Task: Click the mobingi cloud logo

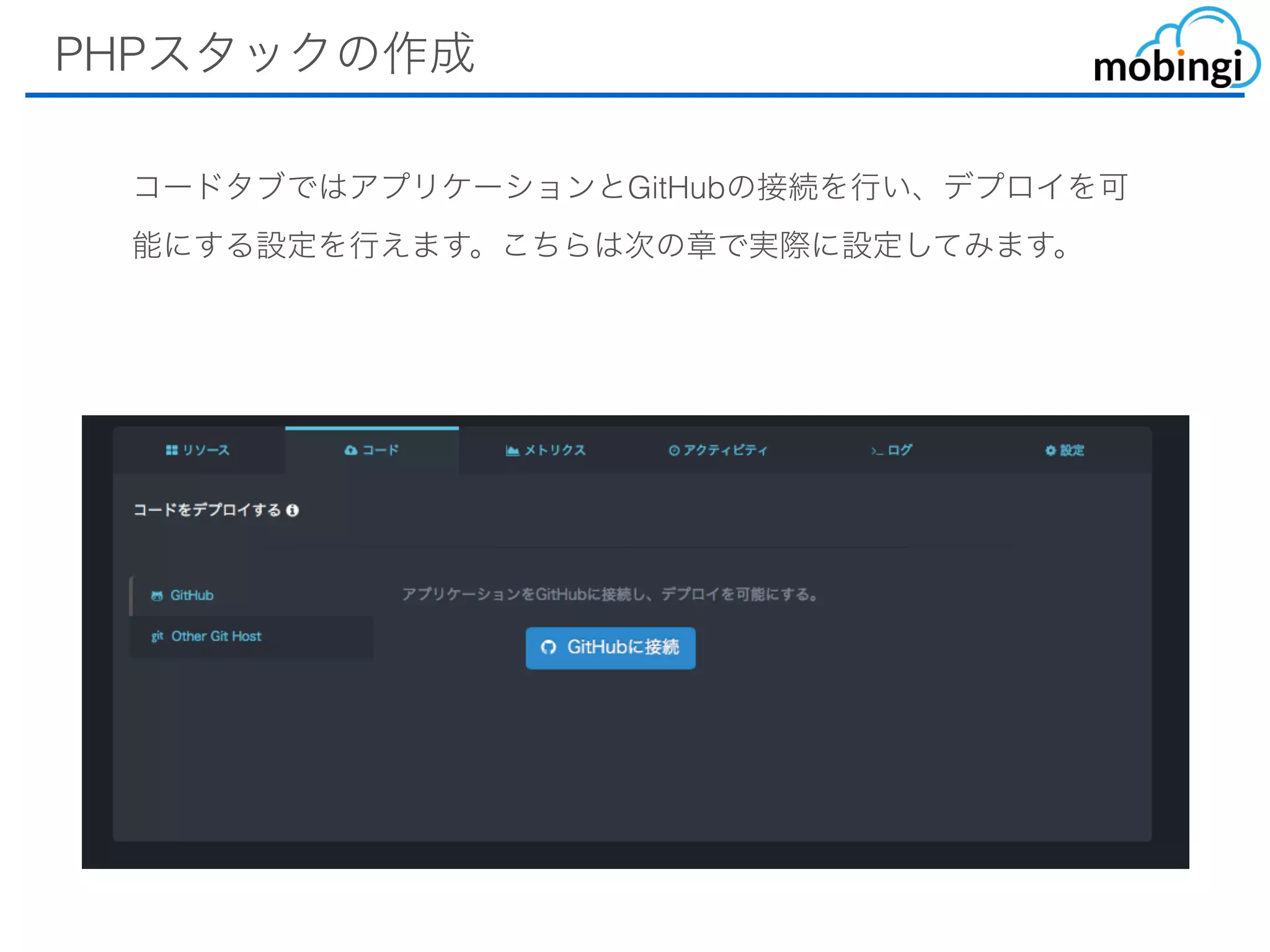Action: pos(1176,48)
